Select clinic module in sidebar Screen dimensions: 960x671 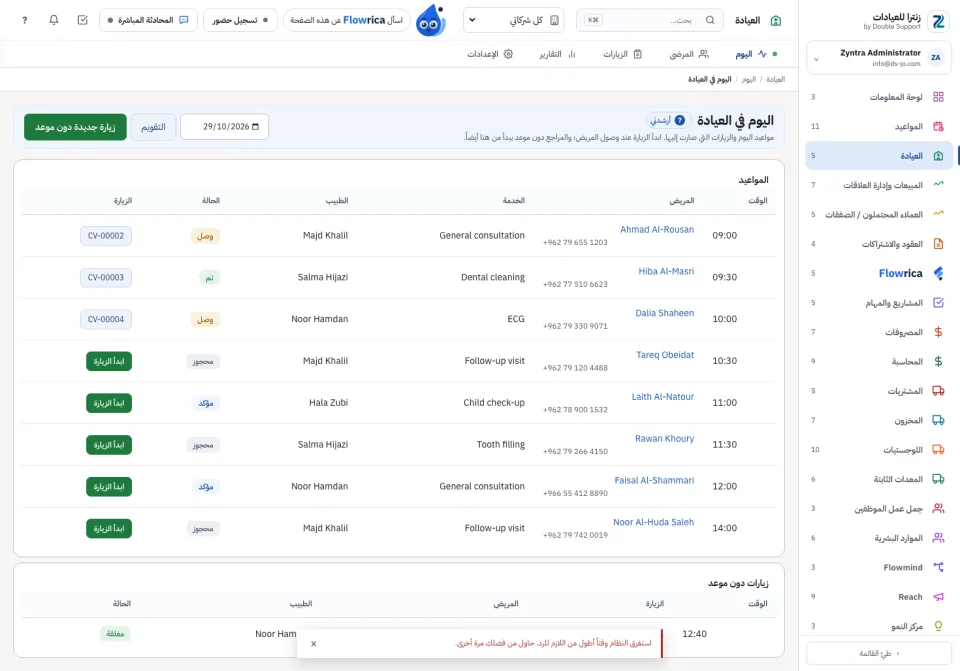point(879,156)
